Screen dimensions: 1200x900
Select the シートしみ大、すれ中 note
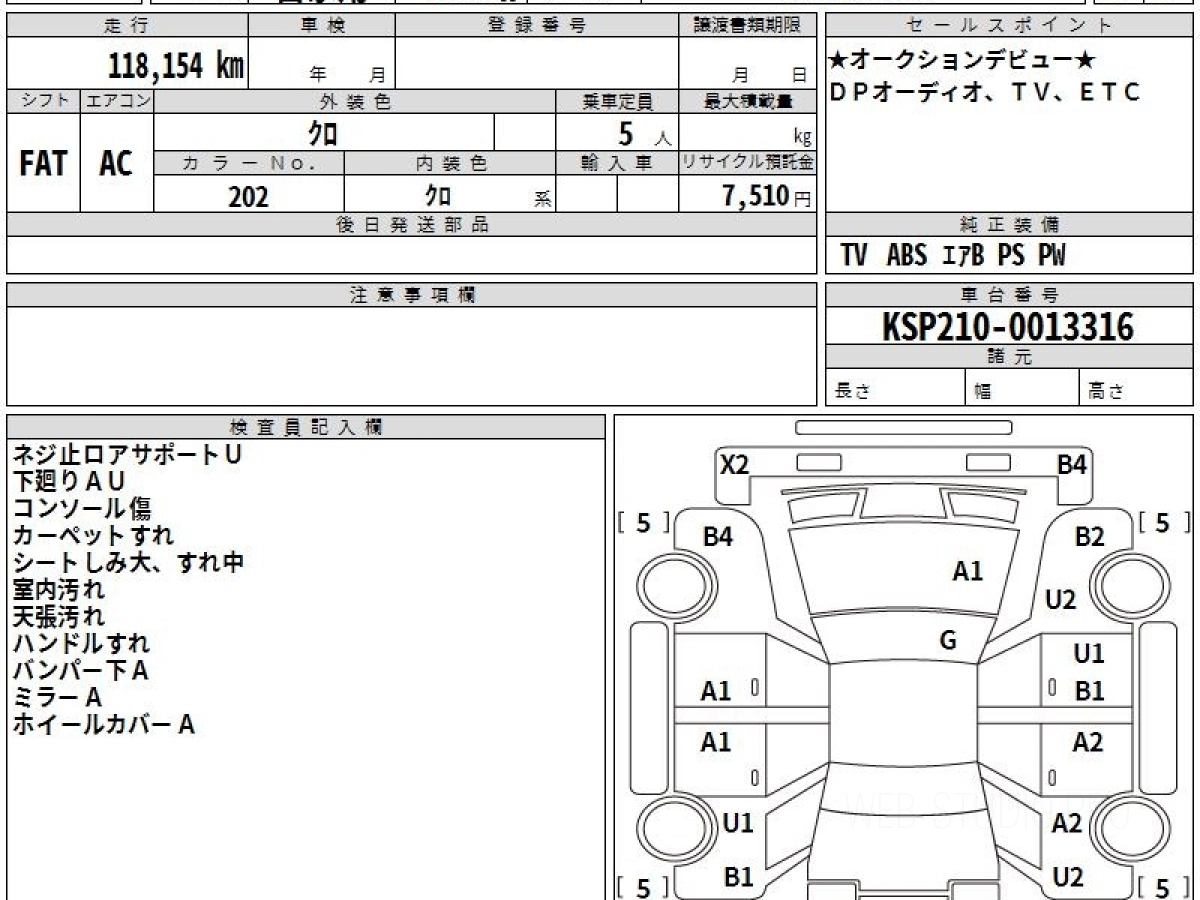[x=128, y=562]
